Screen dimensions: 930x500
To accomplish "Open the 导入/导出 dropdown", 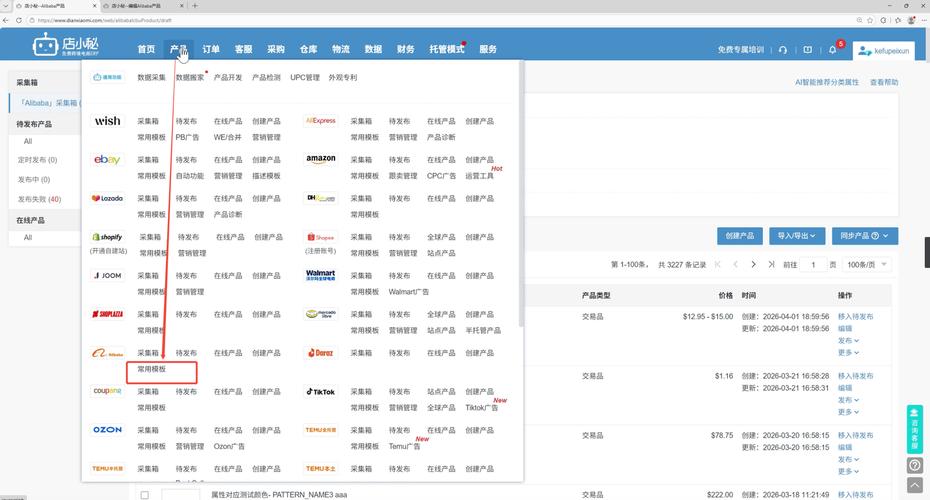I will [x=797, y=236].
